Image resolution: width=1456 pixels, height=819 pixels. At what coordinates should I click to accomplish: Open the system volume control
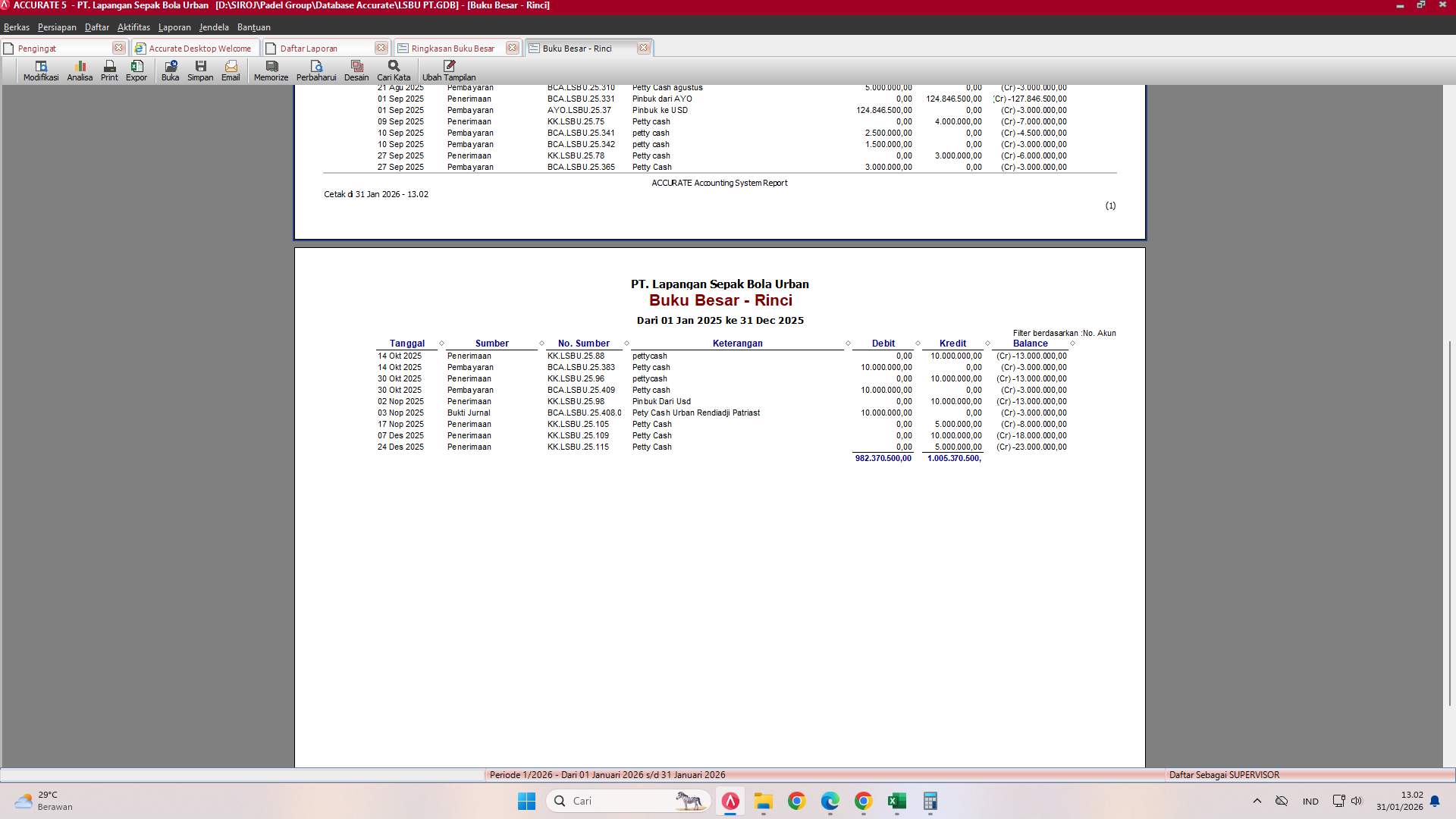tap(1357, 800)
